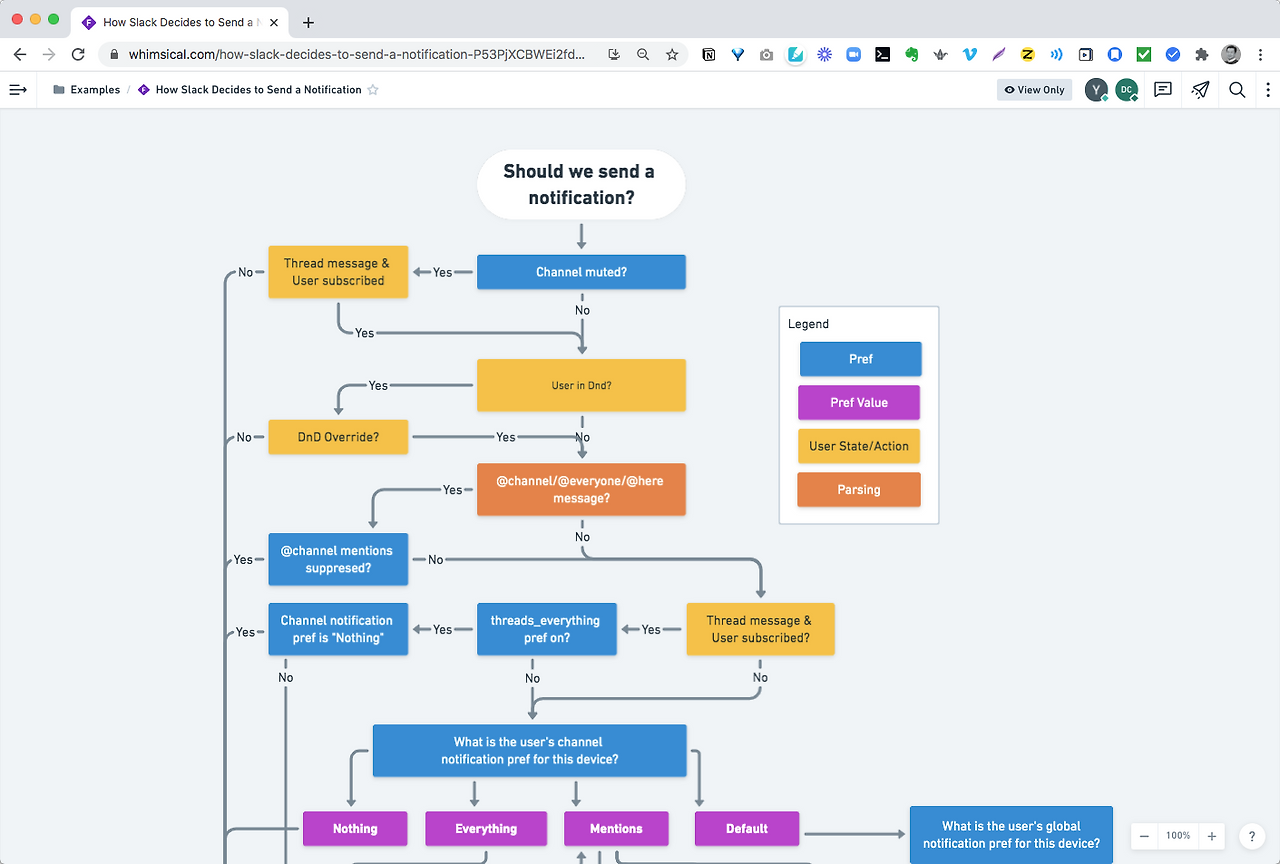Open the Vimeo extension icon
Screen dimensions: 1280x864
[970, 55]
